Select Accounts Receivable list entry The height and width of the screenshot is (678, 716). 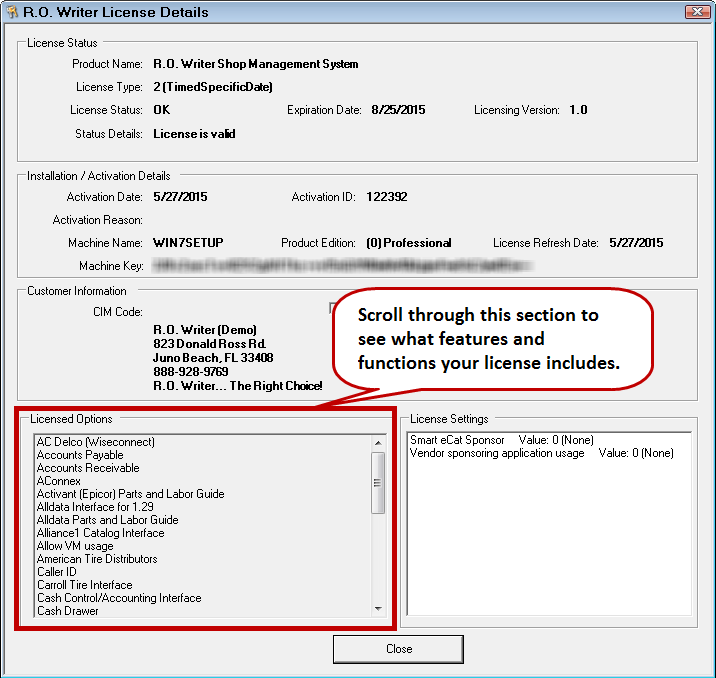[88, 468]
